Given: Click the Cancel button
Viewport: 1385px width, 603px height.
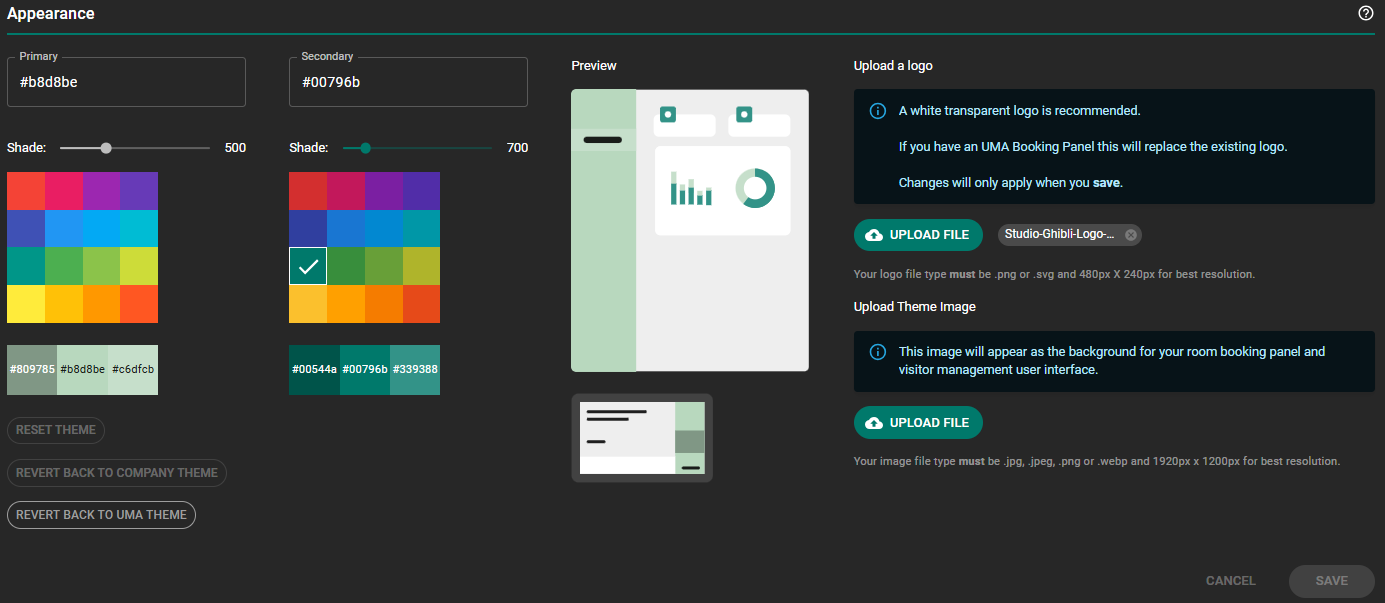Looking at the screenshot, I should (x=1230, y=581).
